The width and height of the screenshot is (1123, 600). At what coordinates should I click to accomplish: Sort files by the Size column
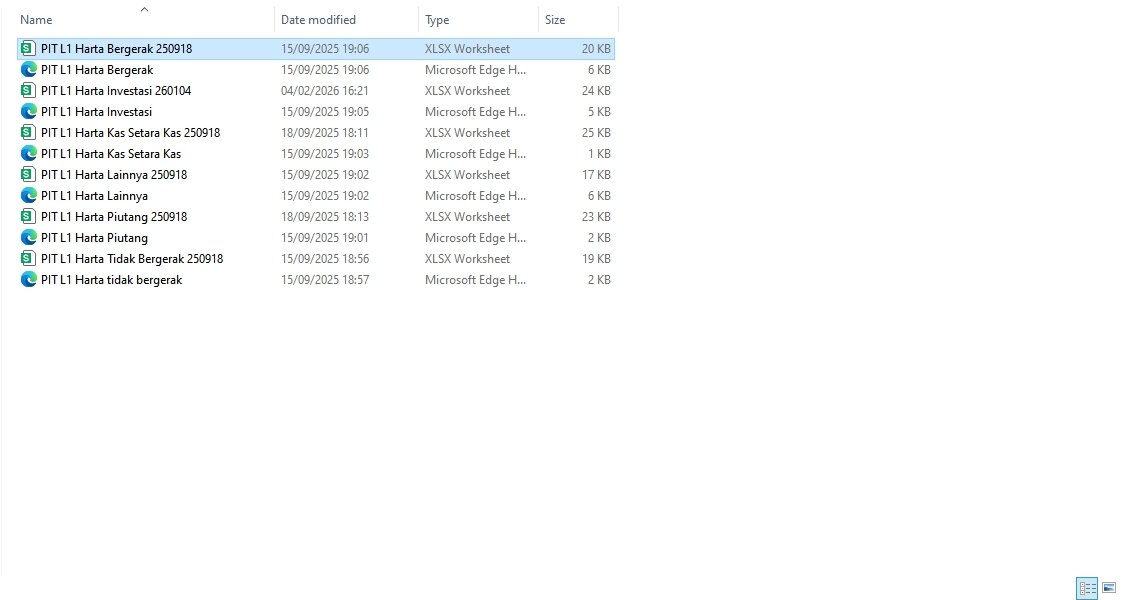[x=555, y=20]
